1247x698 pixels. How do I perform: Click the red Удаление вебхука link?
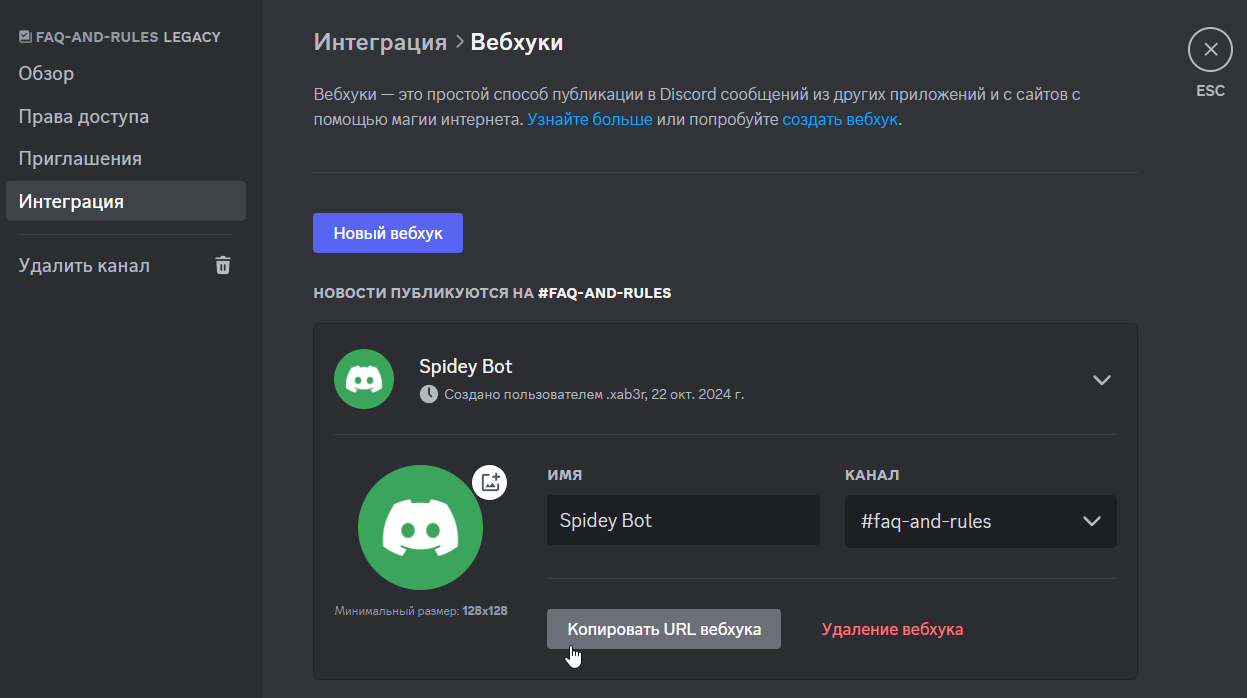pos(892,629)
